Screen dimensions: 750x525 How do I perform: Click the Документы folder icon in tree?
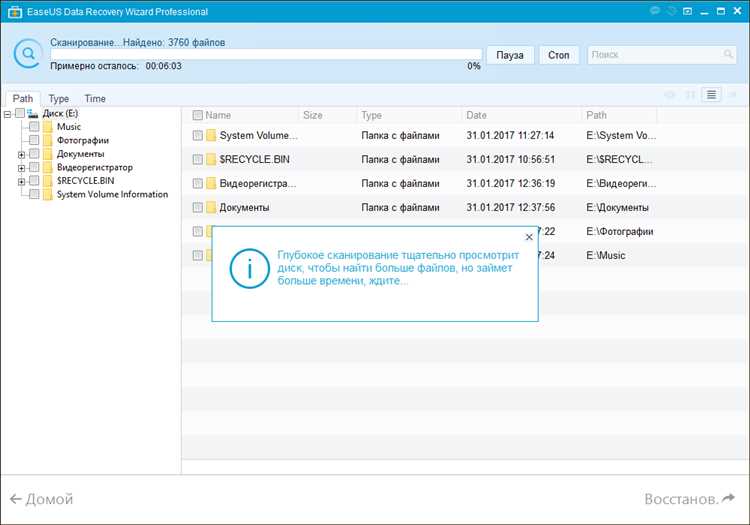(47, 153)
